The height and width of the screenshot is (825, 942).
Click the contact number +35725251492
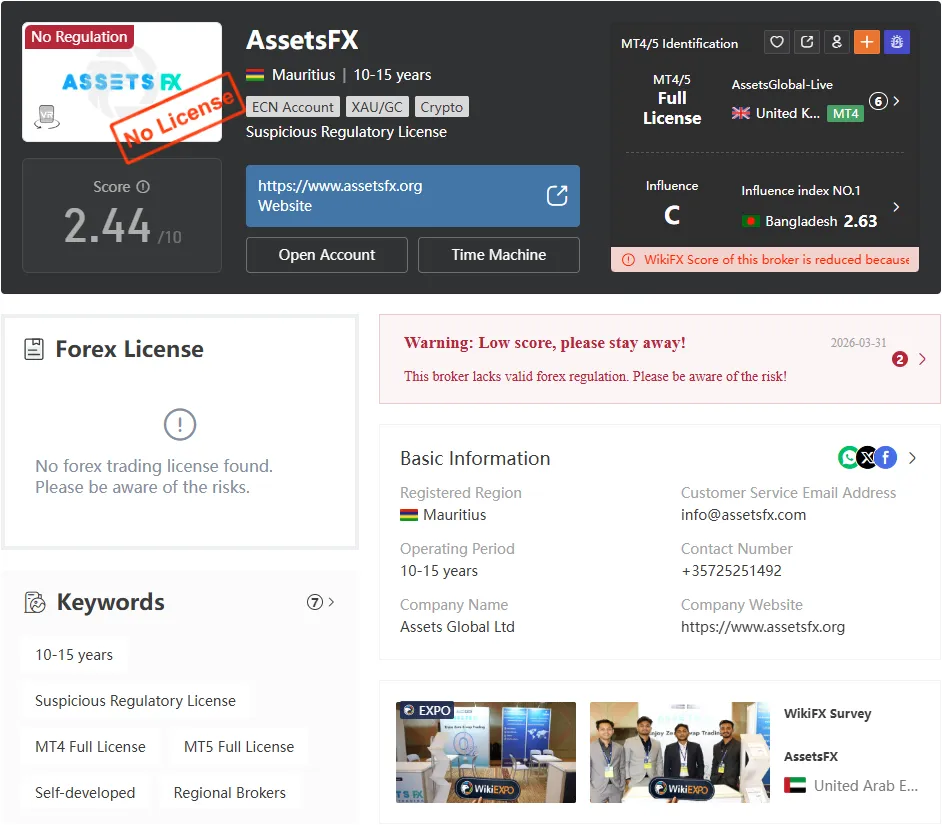[731, 571]
